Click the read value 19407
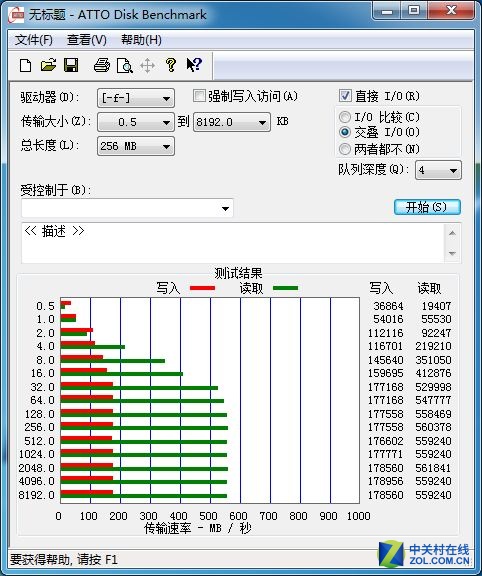 436,306
